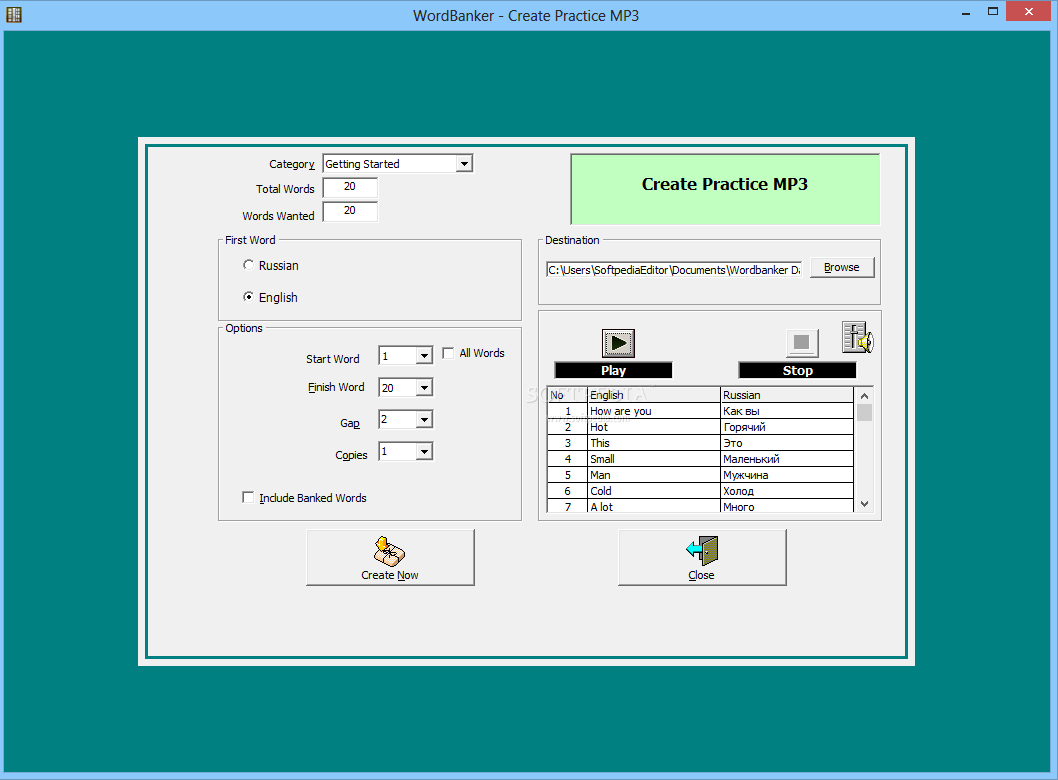The height and width of the screenshot is (780, 1058).
Task: Click the 'Много' Russian cell
Action: tap(787, 506)
